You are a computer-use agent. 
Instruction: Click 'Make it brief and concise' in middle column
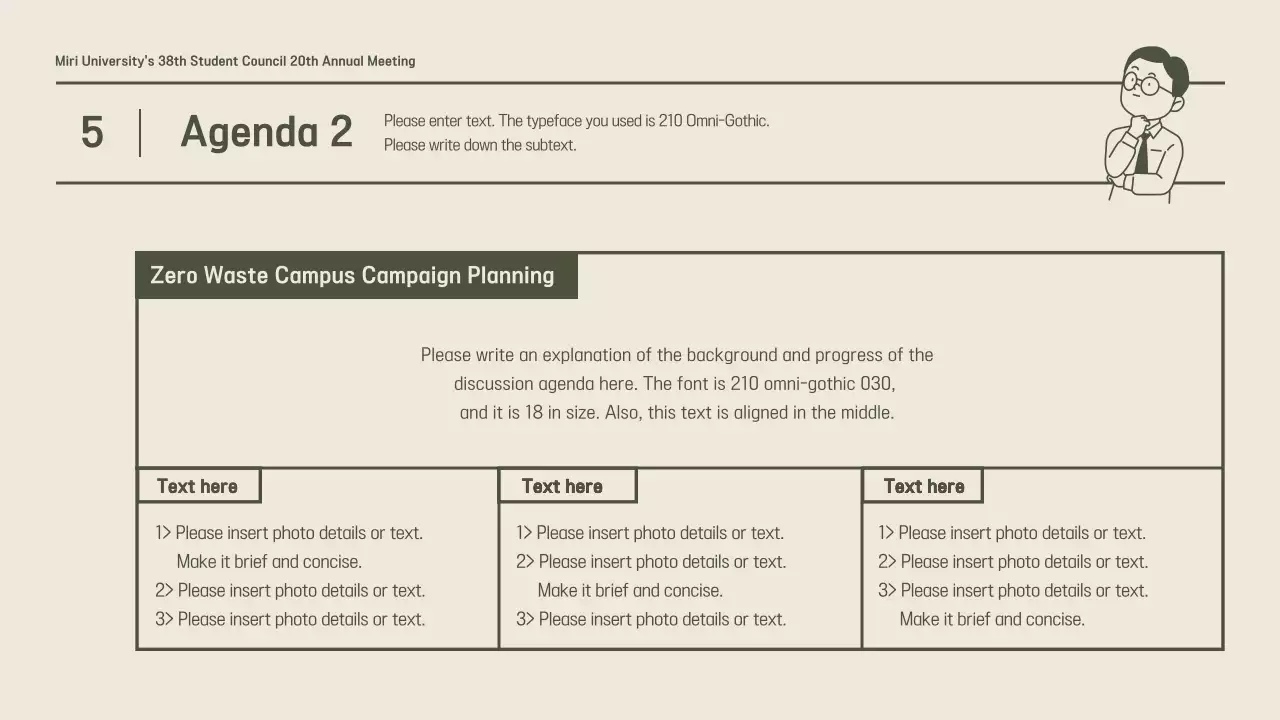630,591
